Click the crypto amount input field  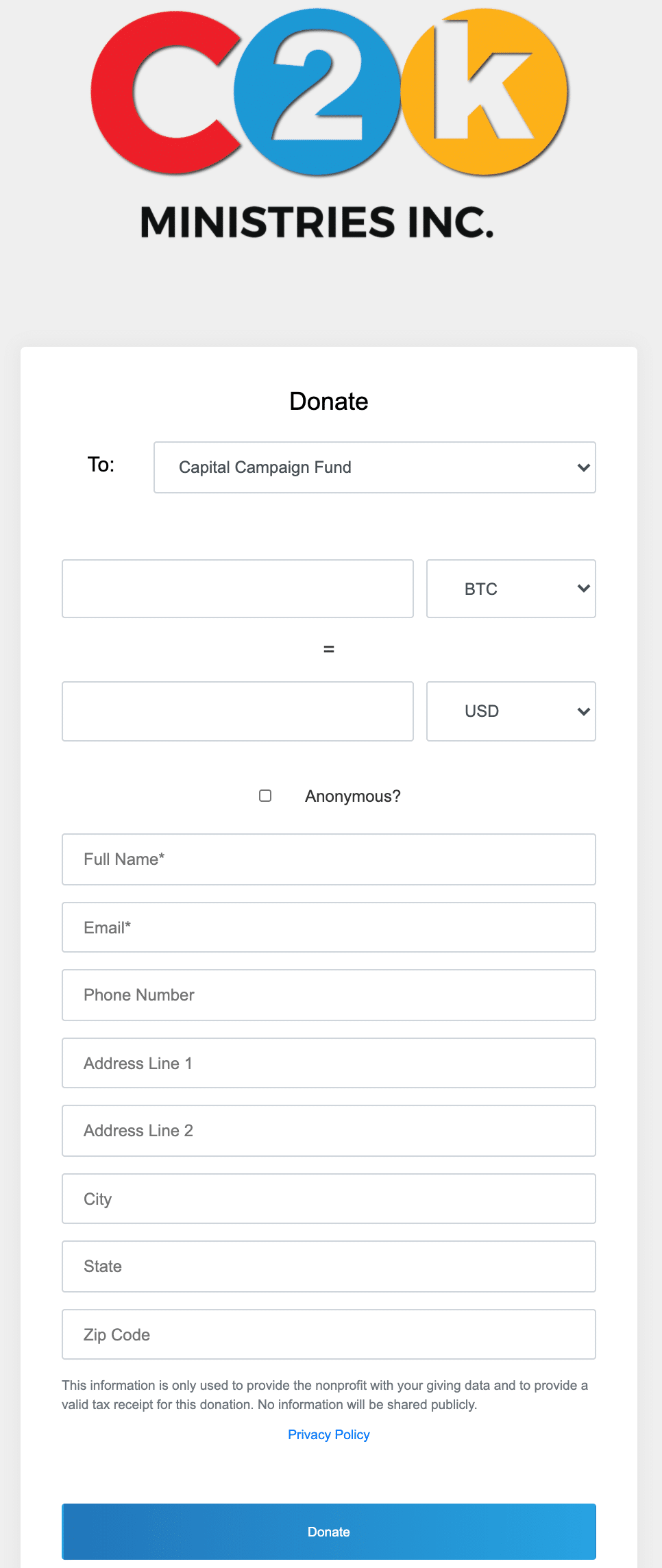[238, 589]
